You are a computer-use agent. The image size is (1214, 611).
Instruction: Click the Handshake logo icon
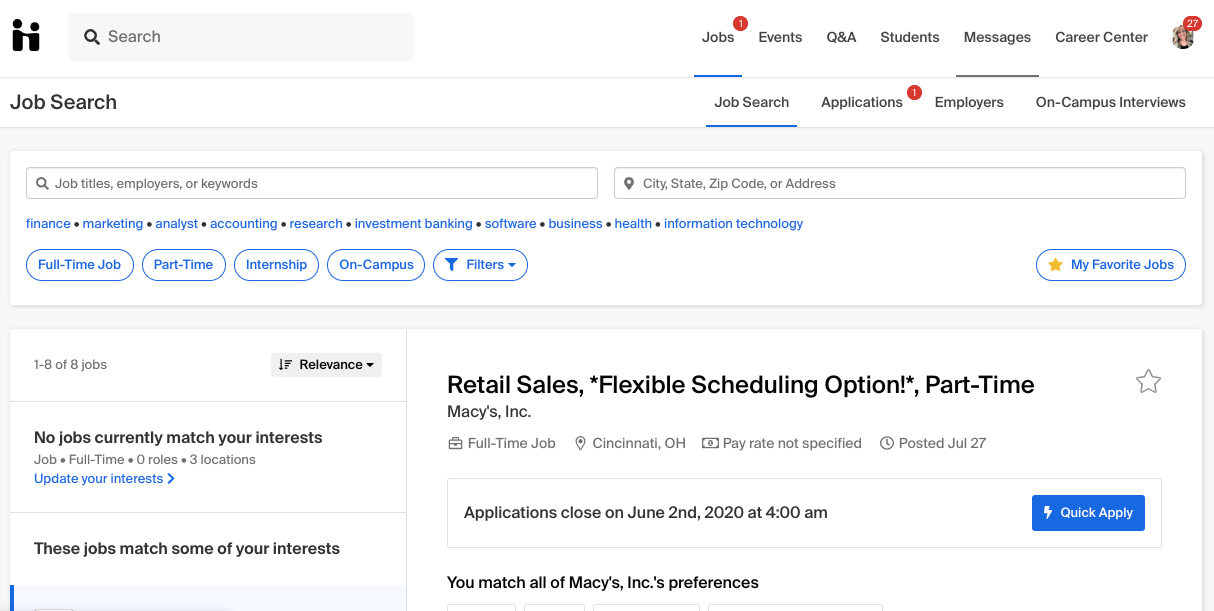26,37
